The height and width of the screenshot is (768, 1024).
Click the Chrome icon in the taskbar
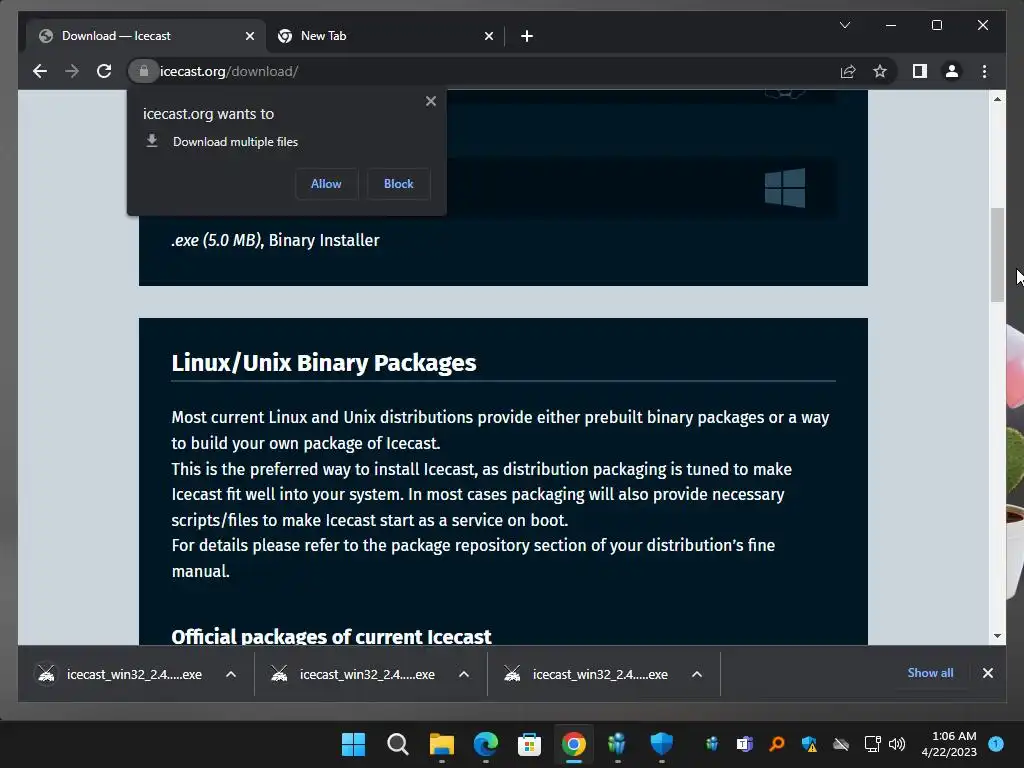[x=573, y=744]
